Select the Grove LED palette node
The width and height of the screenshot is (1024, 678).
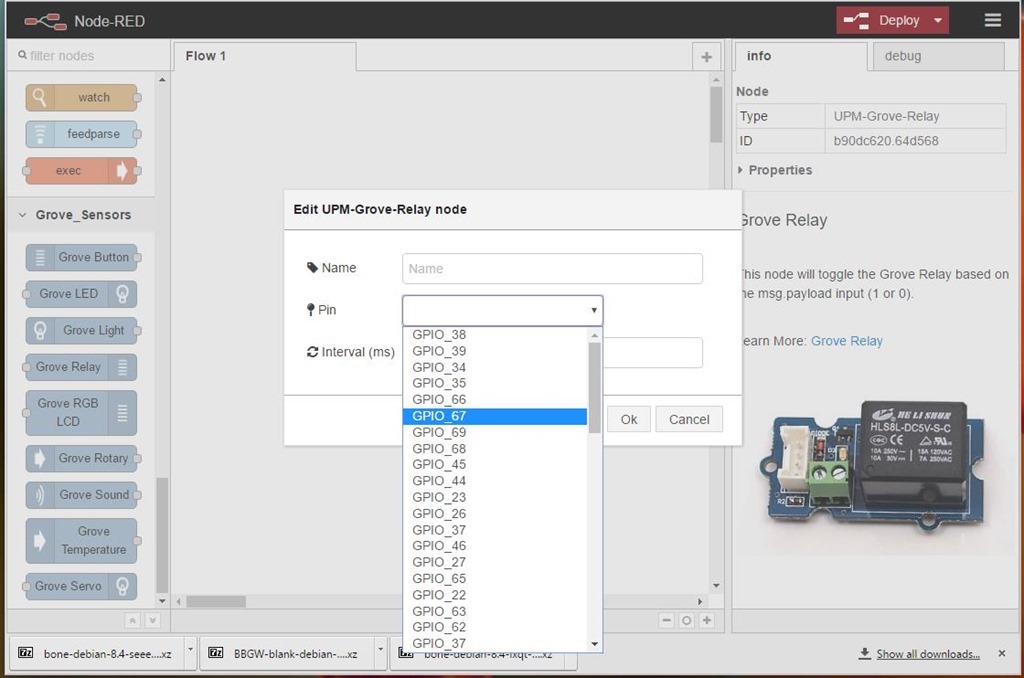point(81,294)
